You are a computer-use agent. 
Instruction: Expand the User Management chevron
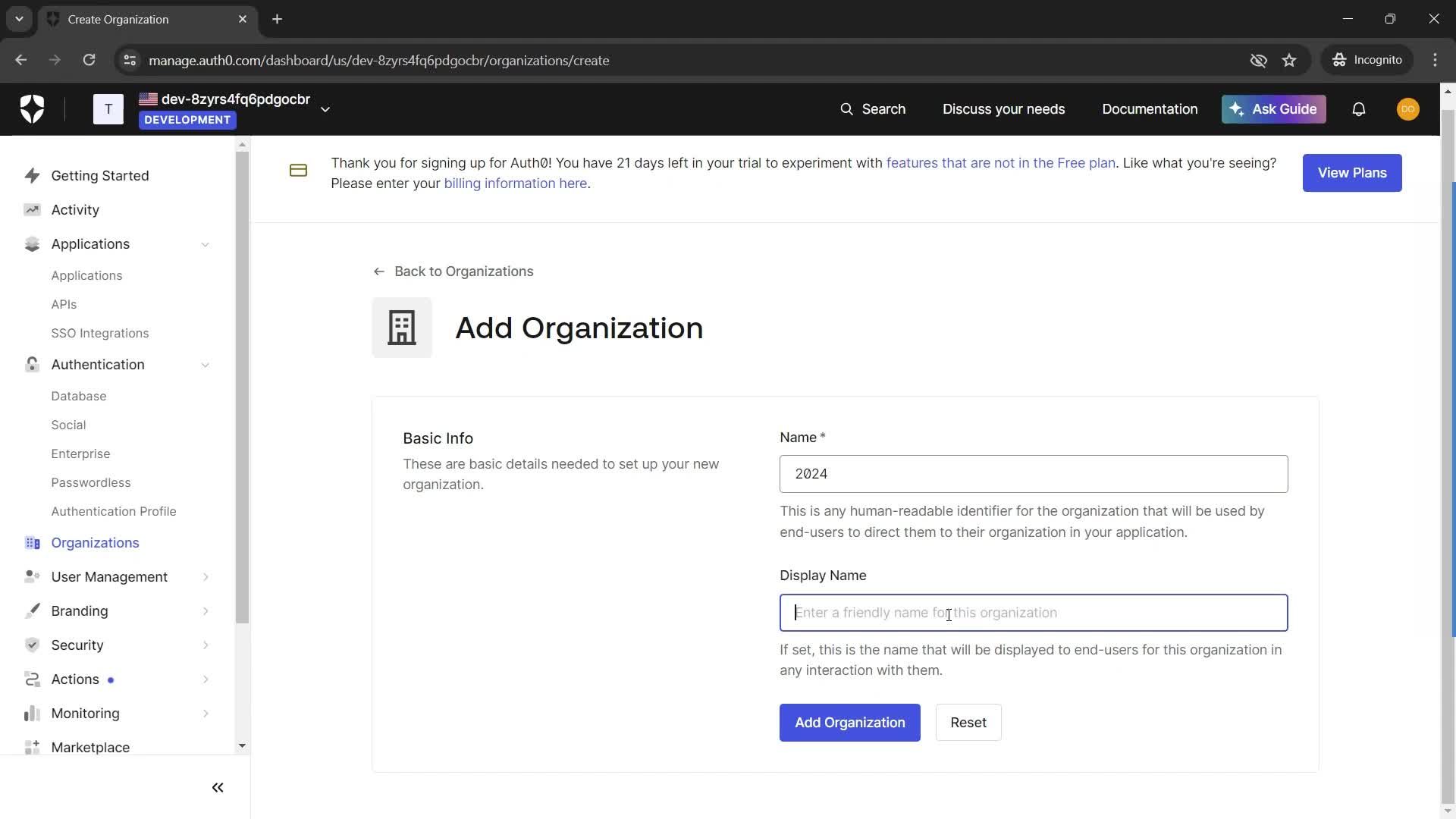coord(206,577)
